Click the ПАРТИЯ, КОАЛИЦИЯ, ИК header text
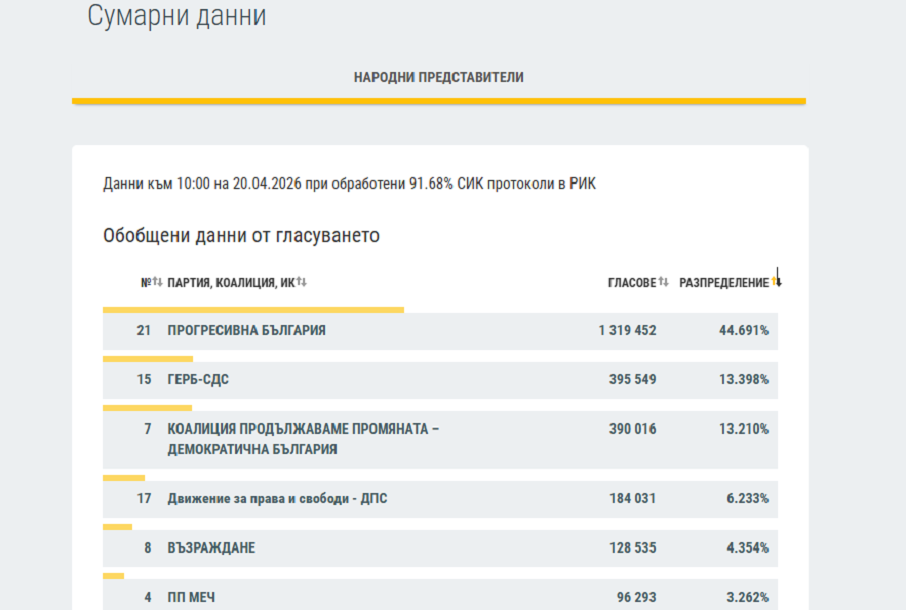This screenshot has height=610, width=906. [x=230, y=283]
